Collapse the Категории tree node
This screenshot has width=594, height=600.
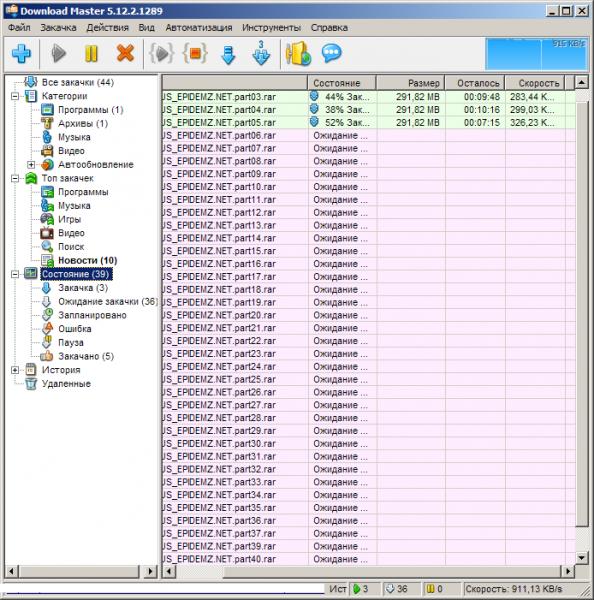pos(15,96)
